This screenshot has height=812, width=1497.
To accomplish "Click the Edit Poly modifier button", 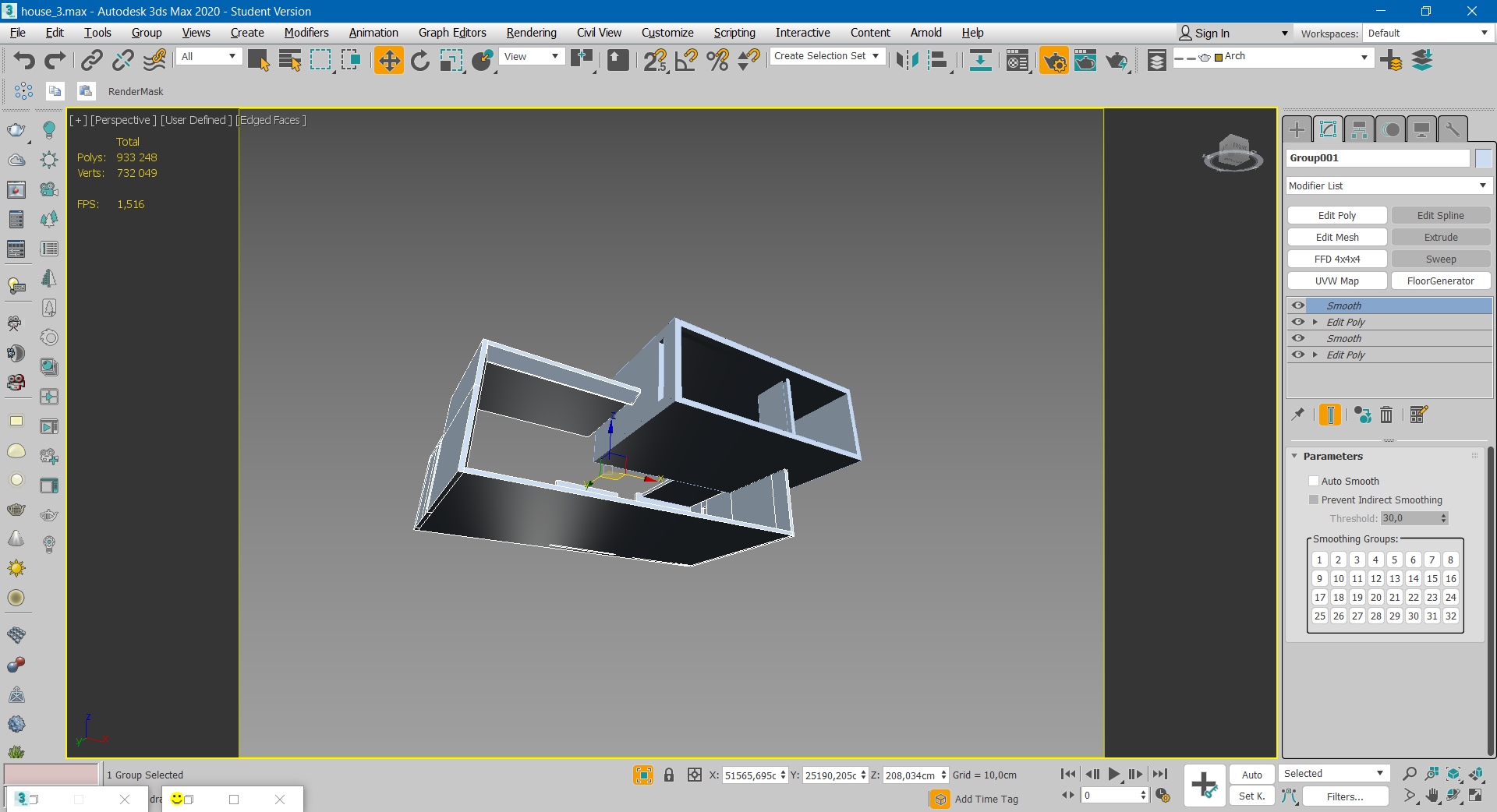I will [x=1336, y=215].
